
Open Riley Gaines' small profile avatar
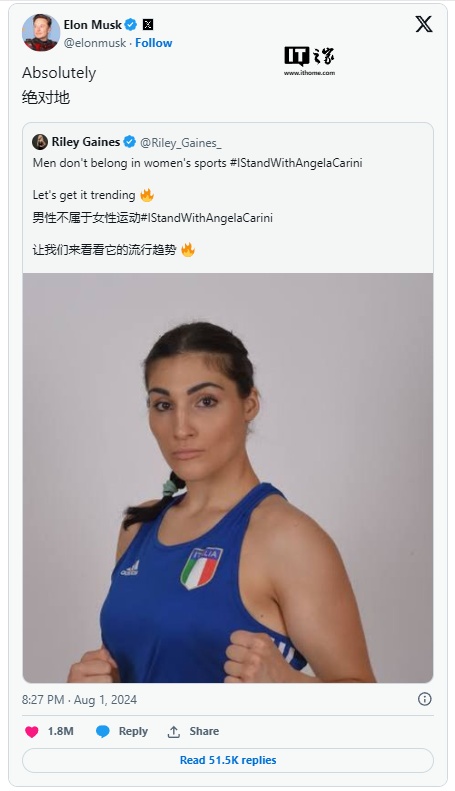coord(40,142)
